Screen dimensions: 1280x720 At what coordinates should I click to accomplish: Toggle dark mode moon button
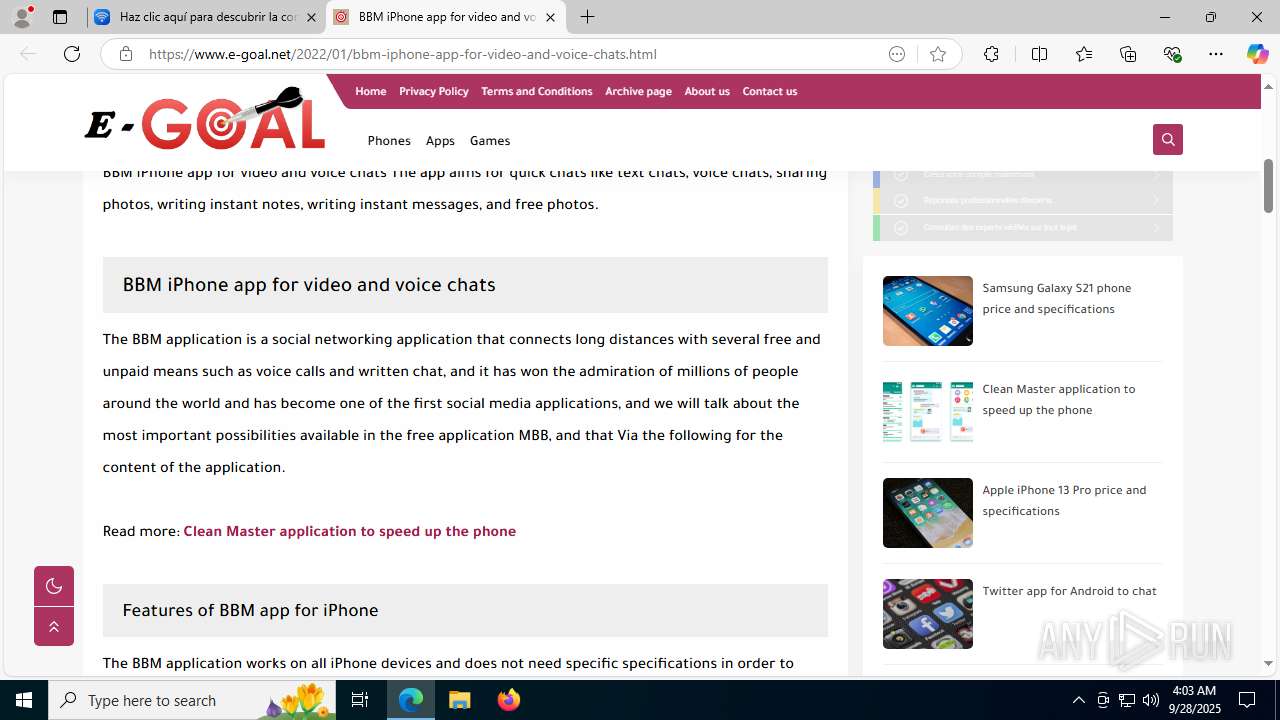point(54,586)
